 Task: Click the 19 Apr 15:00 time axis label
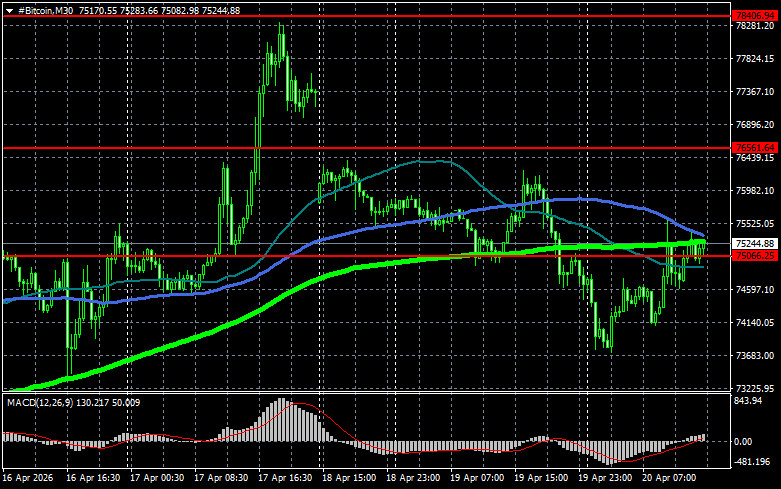tap(541, 478)
